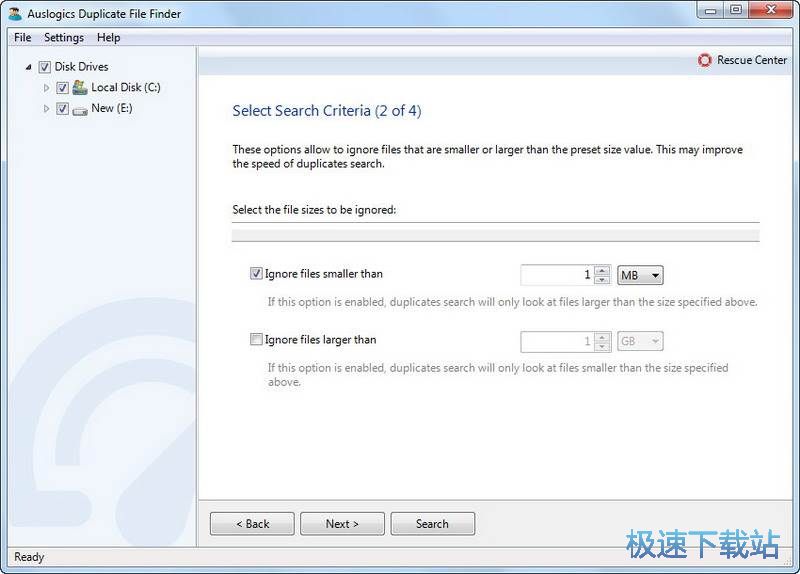Open the MB size unit dropdown
This screenshot has width=800, height=574.
[x=640, y=275]
